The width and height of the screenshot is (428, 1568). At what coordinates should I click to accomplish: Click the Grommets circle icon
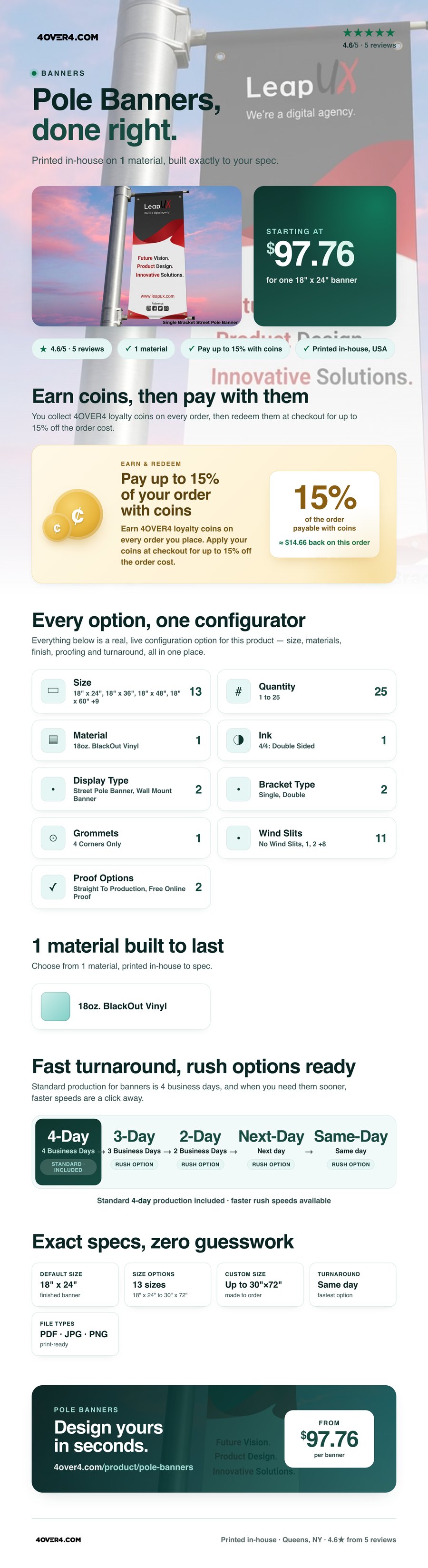pos(53,838)
